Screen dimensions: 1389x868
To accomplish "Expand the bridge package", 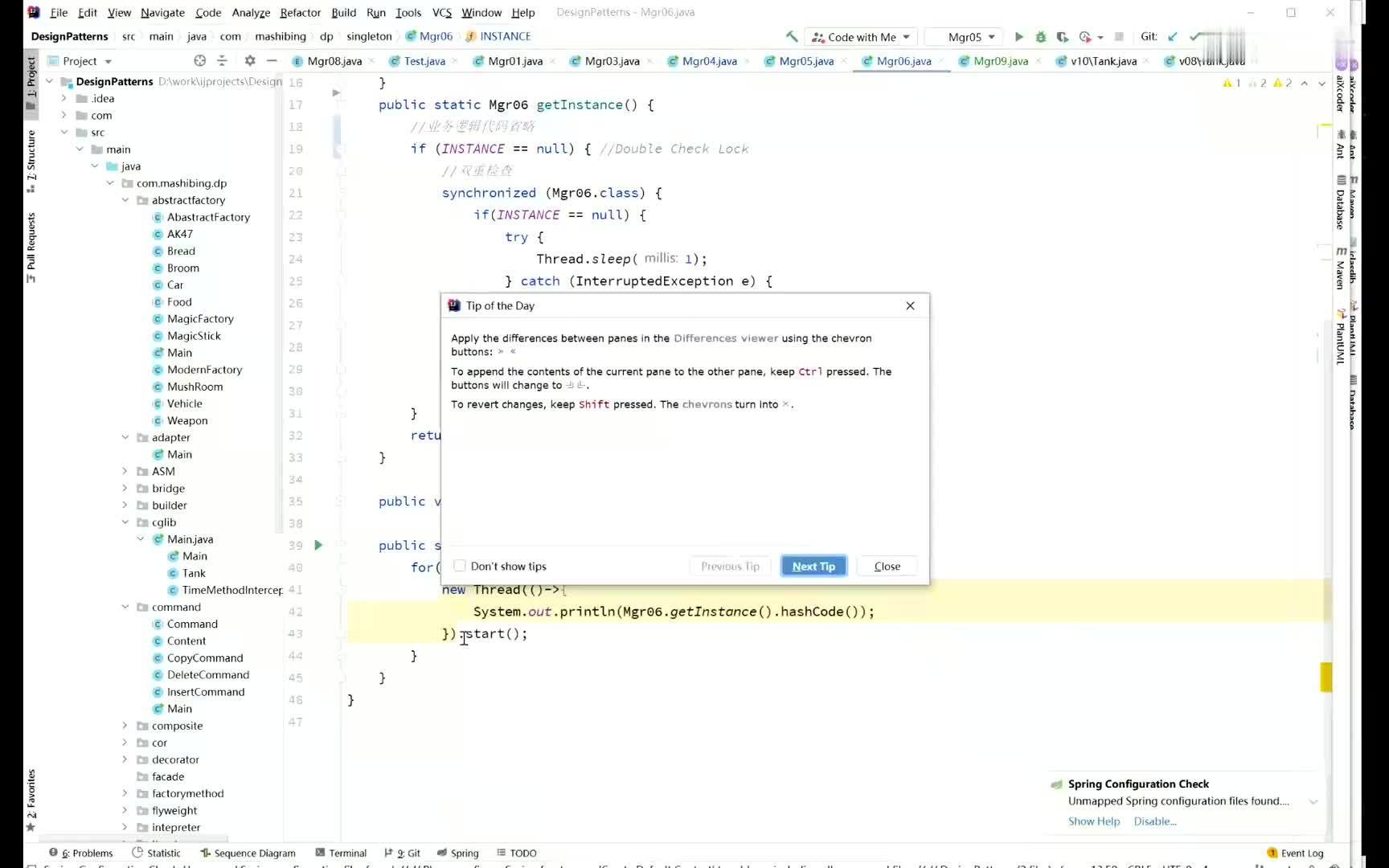I will click(x=125, y=489).
